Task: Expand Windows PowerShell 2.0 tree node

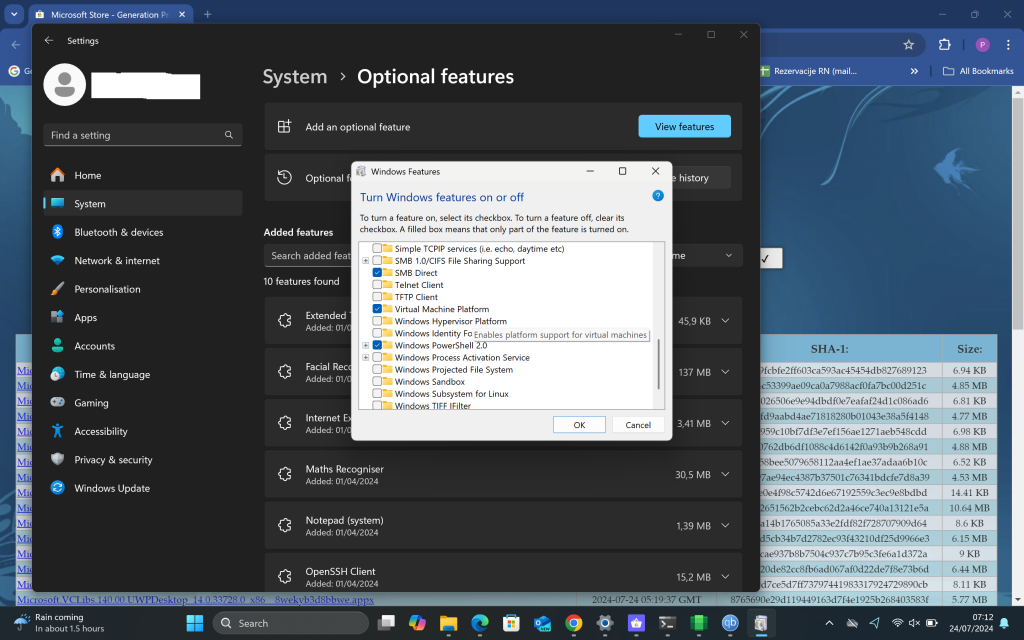Action: tap(366, 345)
